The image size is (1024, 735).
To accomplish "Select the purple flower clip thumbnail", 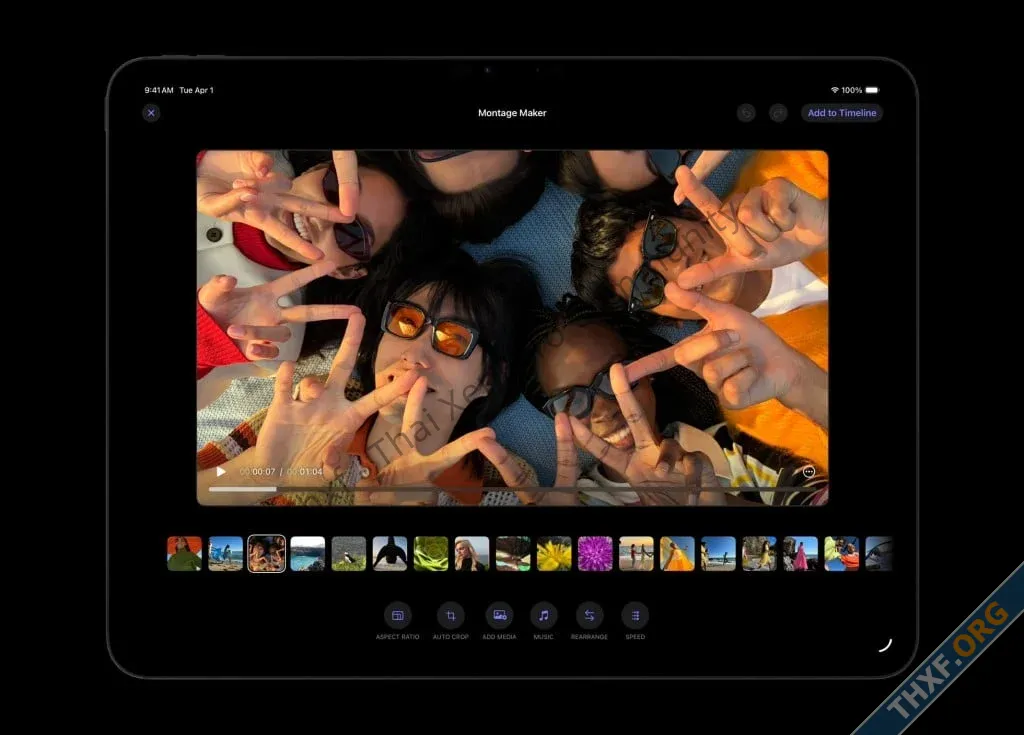I will pos(595,554).
